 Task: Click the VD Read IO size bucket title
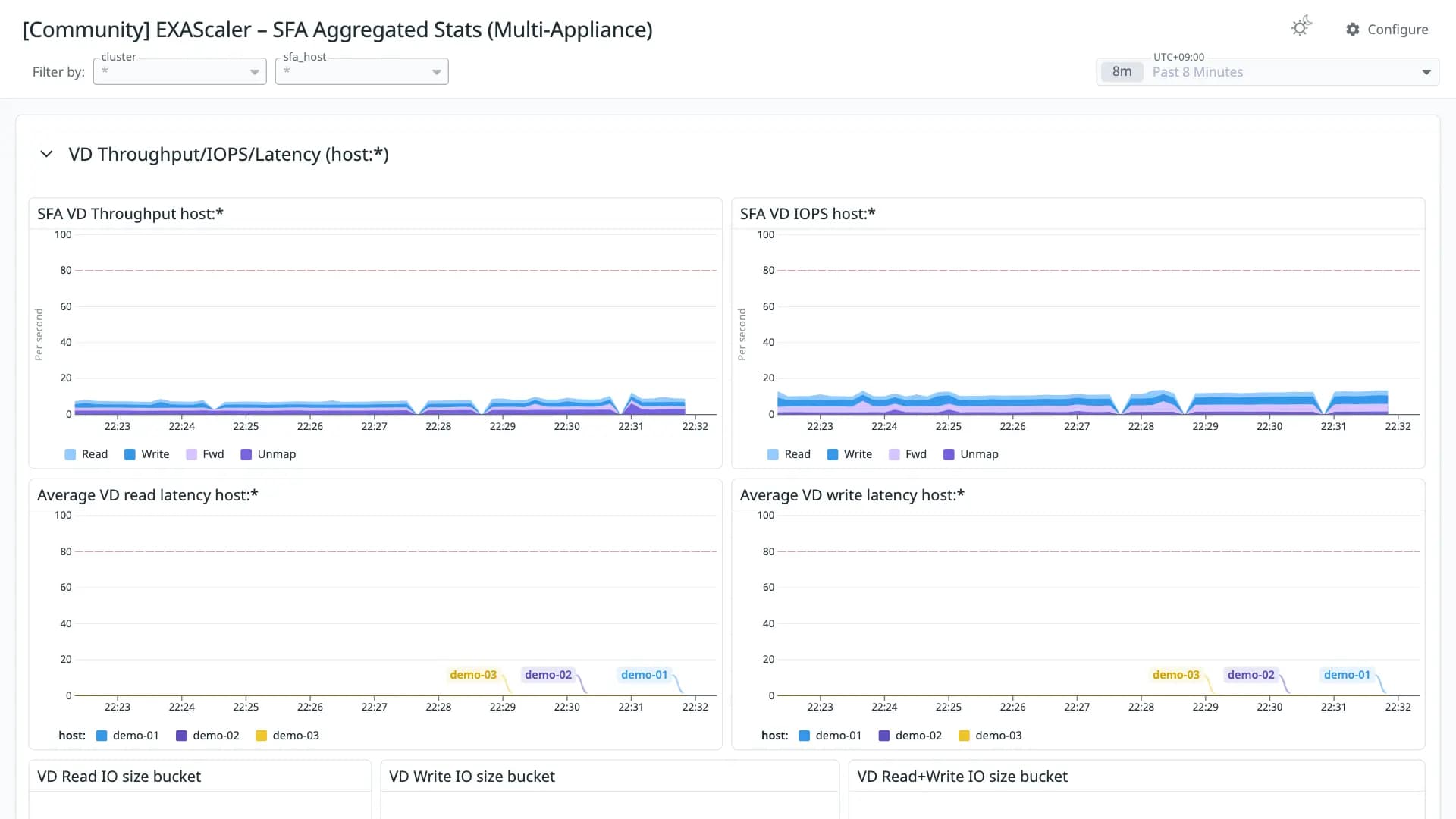(x=119, y=777)
